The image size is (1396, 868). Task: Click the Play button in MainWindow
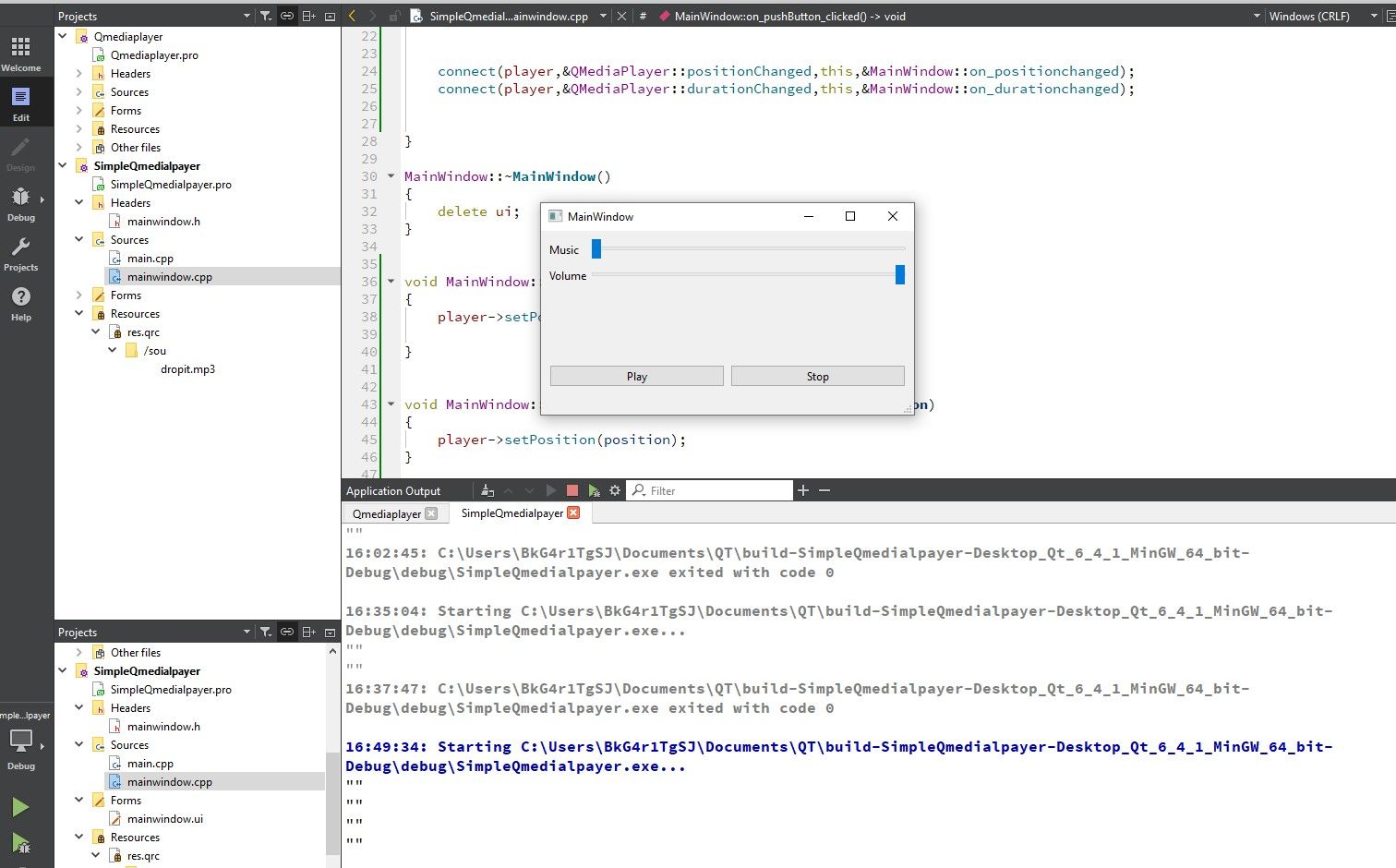tap(637, 376)
